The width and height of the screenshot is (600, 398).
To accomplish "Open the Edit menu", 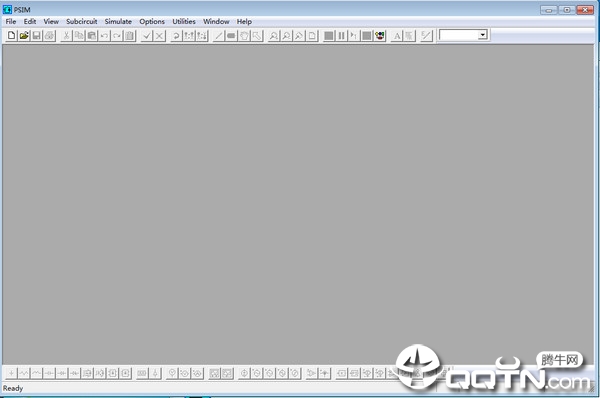I will [30, 21].
